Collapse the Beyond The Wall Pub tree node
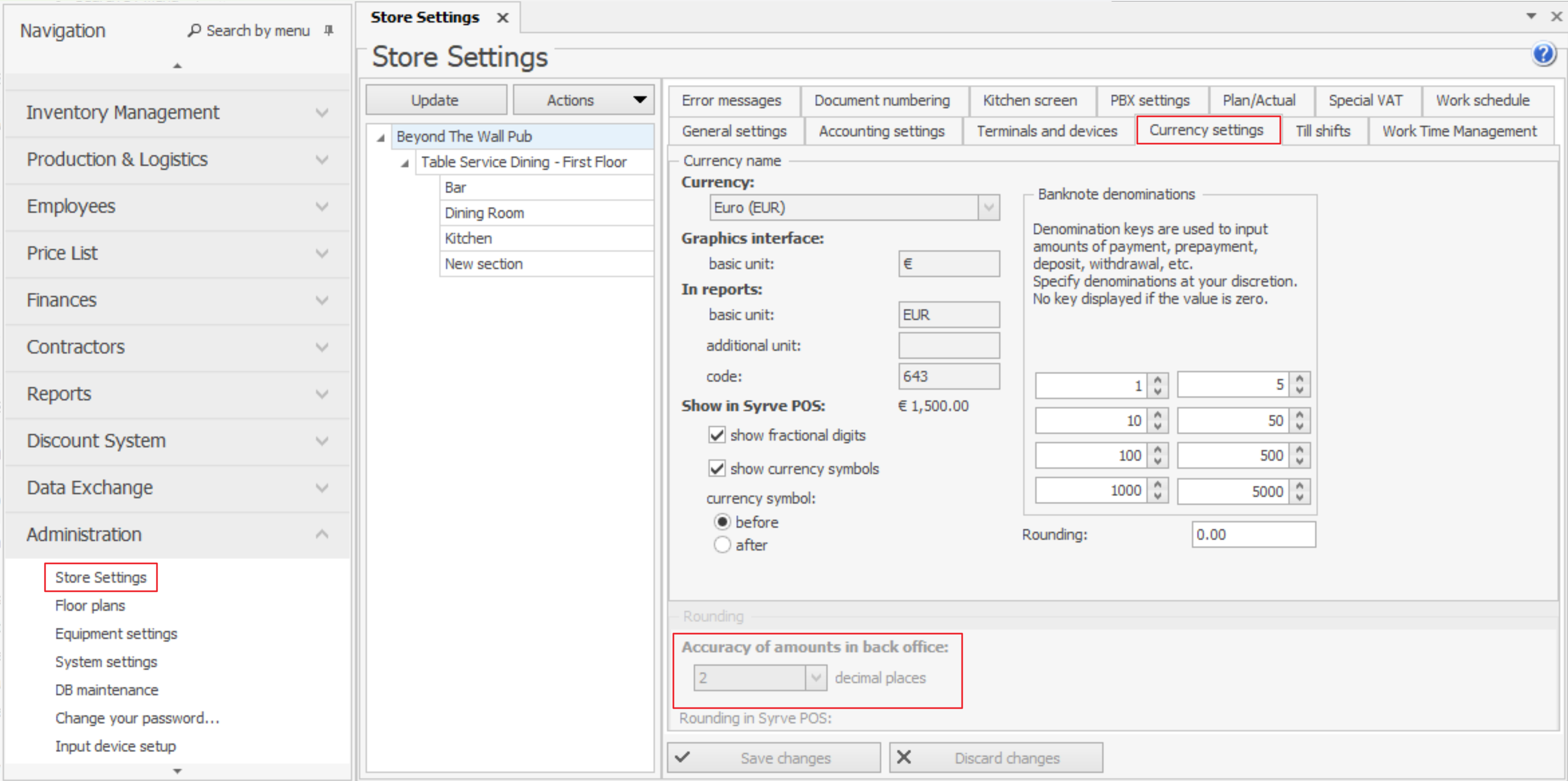This screenshot has width=1568, height=781. 381,138
